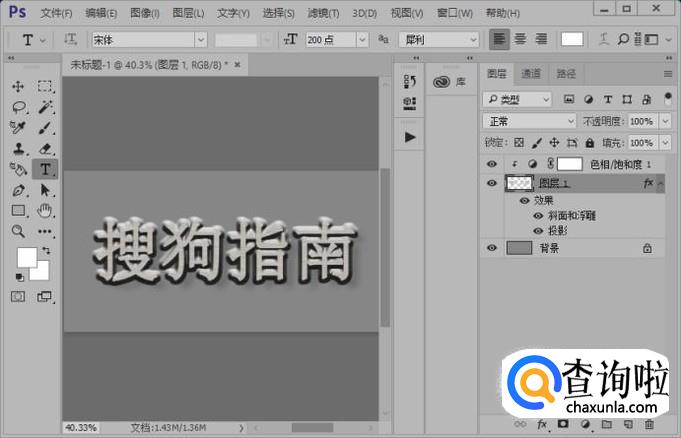681x438 pixels.
Task: Select the Clone Stamp tool
Action: click(x=18, y=149)
